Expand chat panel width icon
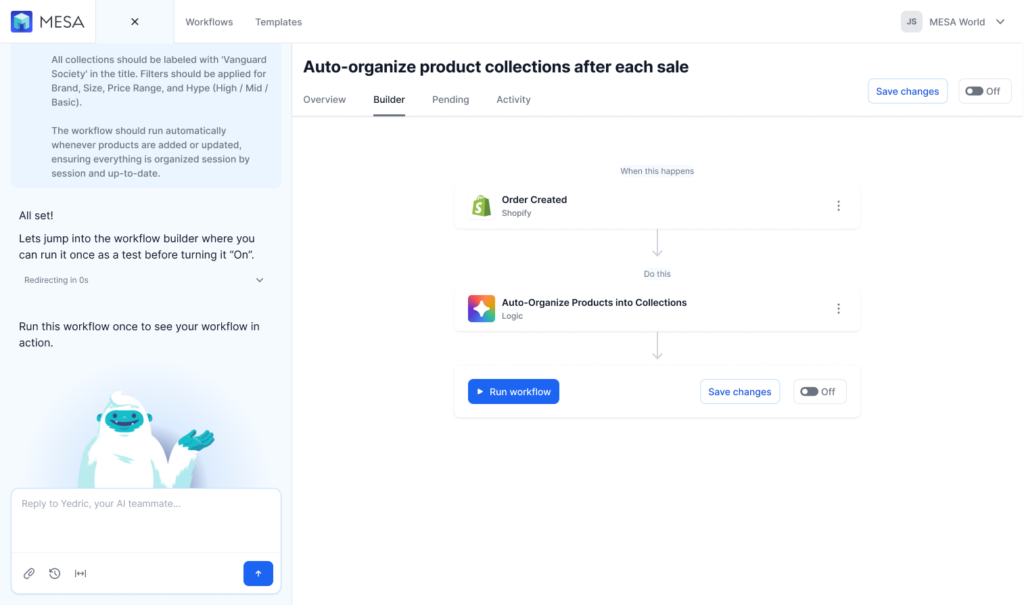The height and width of the screenshot is (605, 1024). [80, 573]
